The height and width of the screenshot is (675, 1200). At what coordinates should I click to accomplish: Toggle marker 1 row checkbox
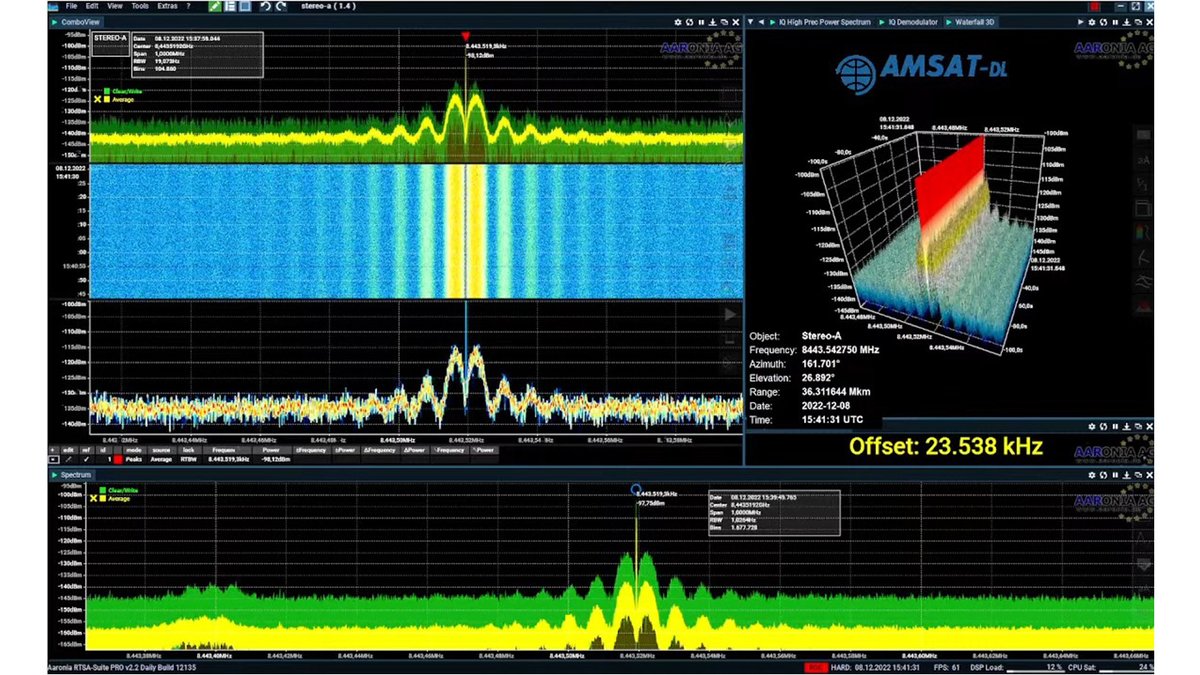click(x=53, y=459)
